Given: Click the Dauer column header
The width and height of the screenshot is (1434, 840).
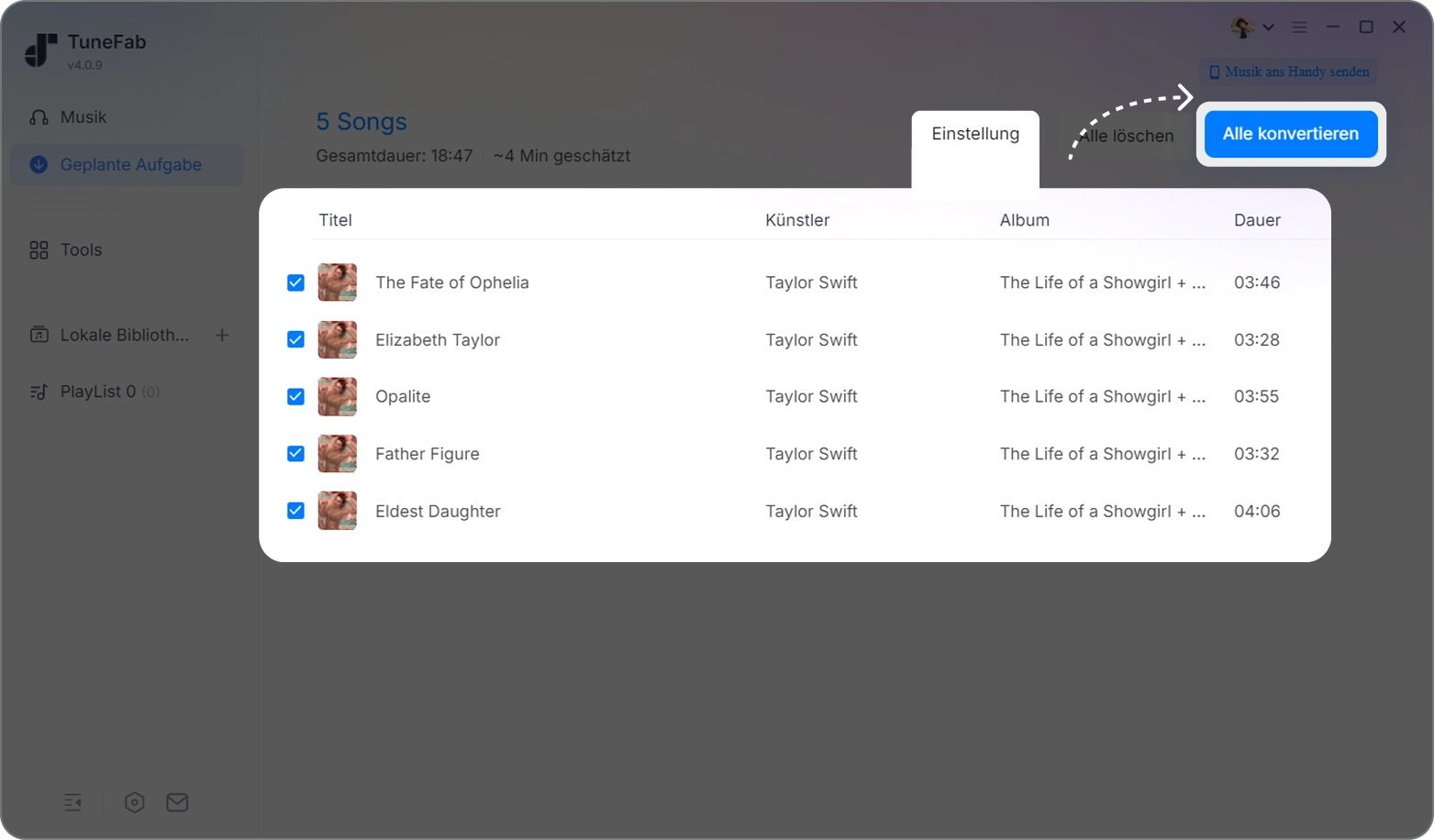Looking at the screenshot, I should (x=1257, y=220).
